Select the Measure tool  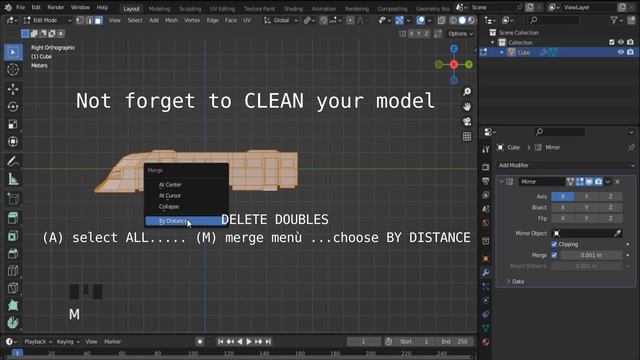[13, 179]
